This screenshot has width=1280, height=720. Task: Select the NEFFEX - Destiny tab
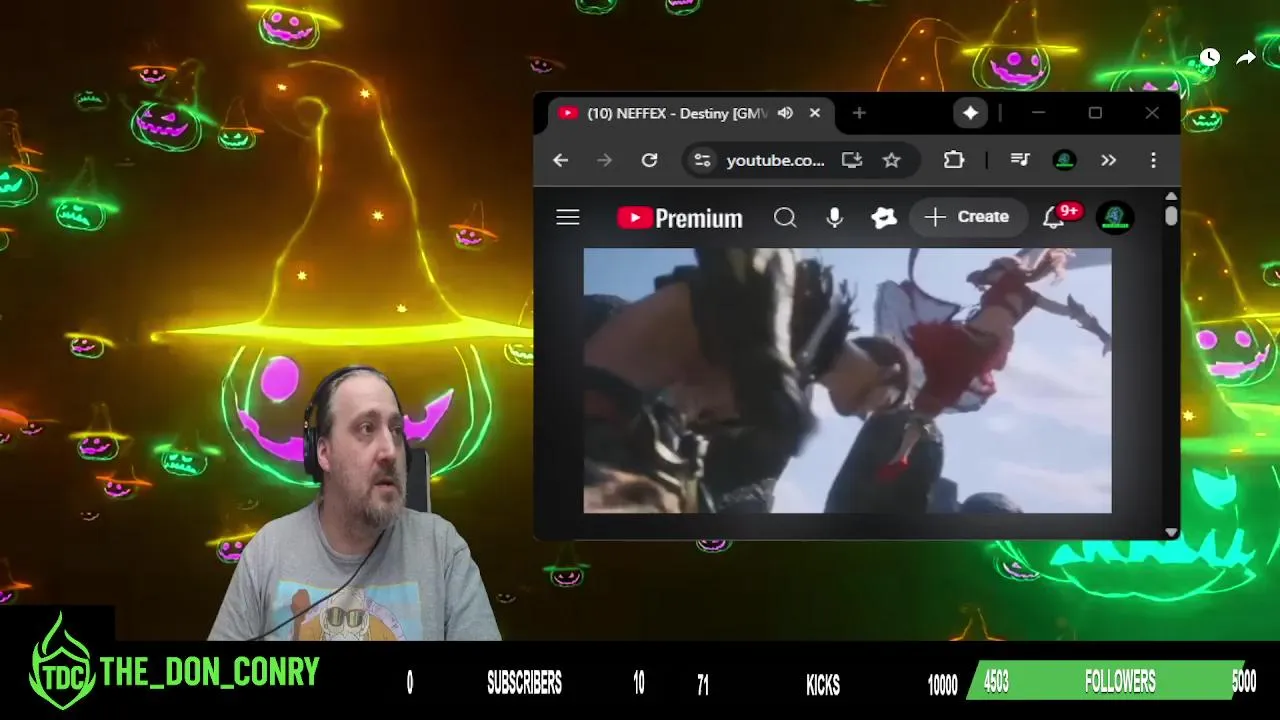pos(690,113)
